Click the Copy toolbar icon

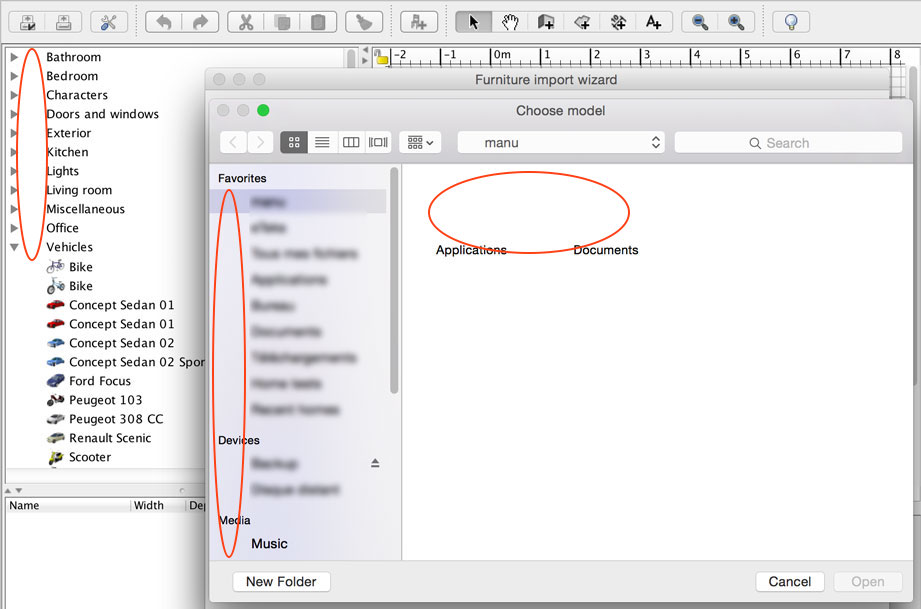click(282, 22)
